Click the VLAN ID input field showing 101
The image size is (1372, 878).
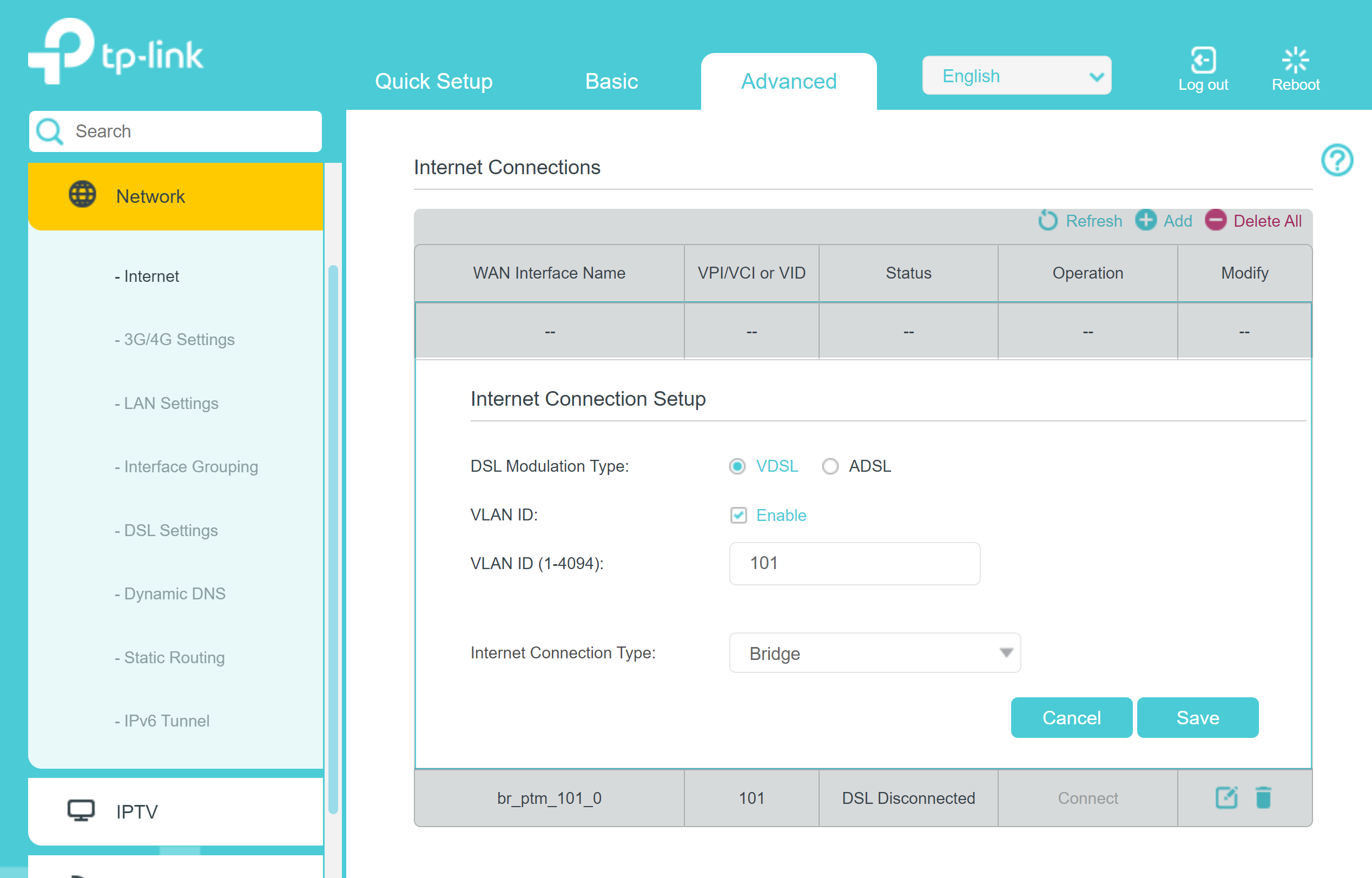point(854,563)
